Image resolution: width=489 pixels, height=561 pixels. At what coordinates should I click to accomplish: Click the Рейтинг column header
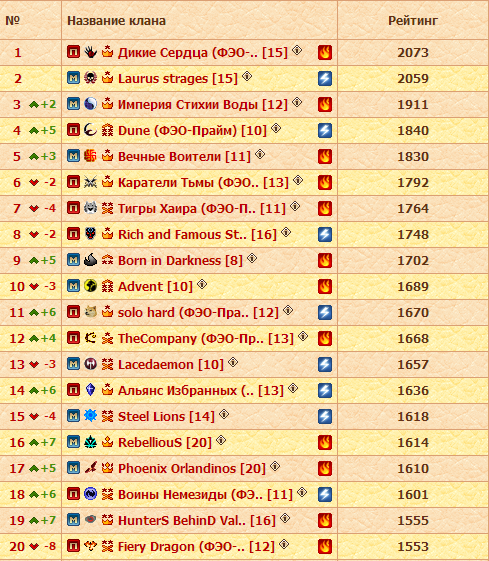click(413, 21)
